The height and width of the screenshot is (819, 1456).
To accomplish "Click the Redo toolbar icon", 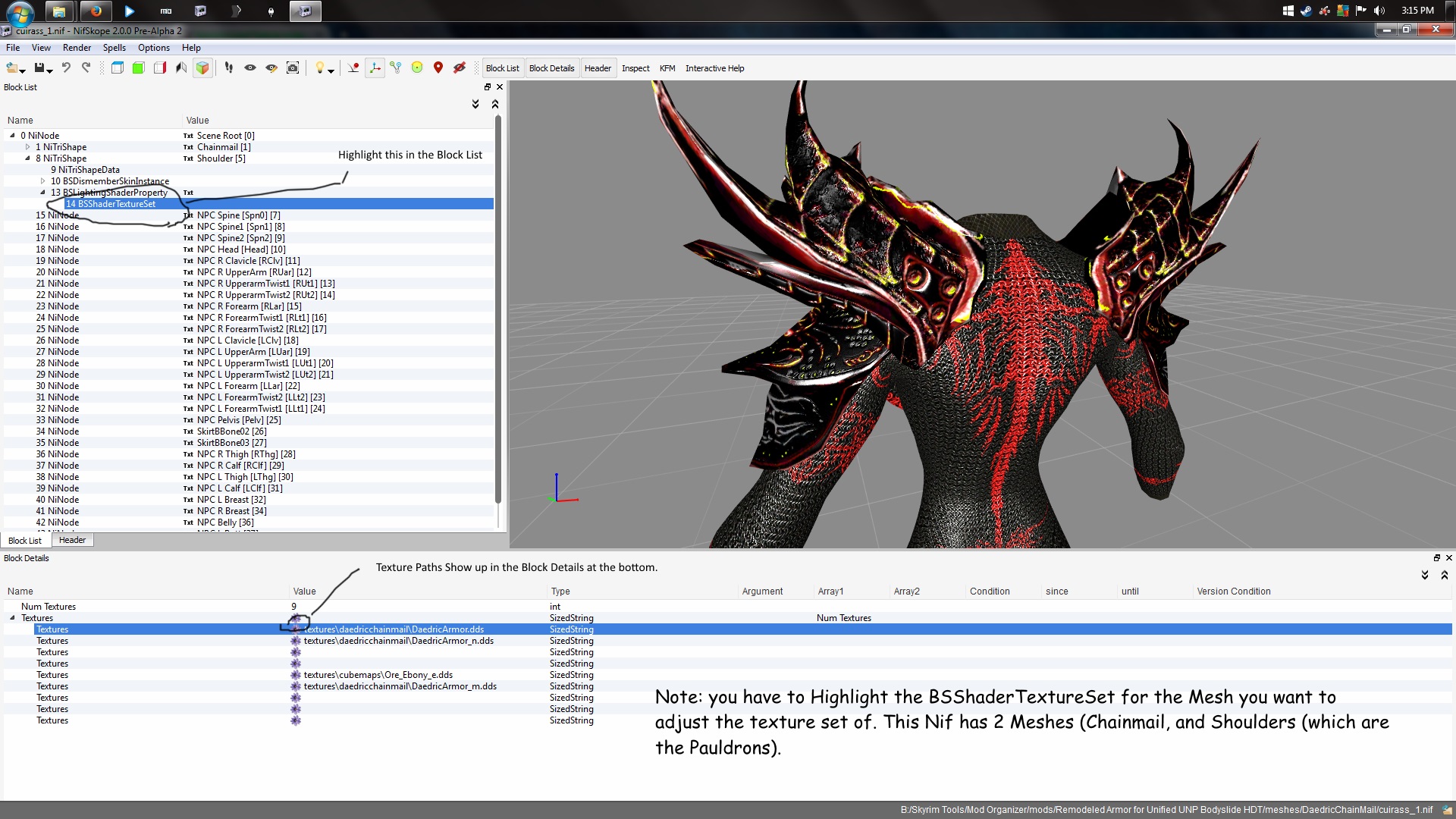I will [x=86, y=67].
